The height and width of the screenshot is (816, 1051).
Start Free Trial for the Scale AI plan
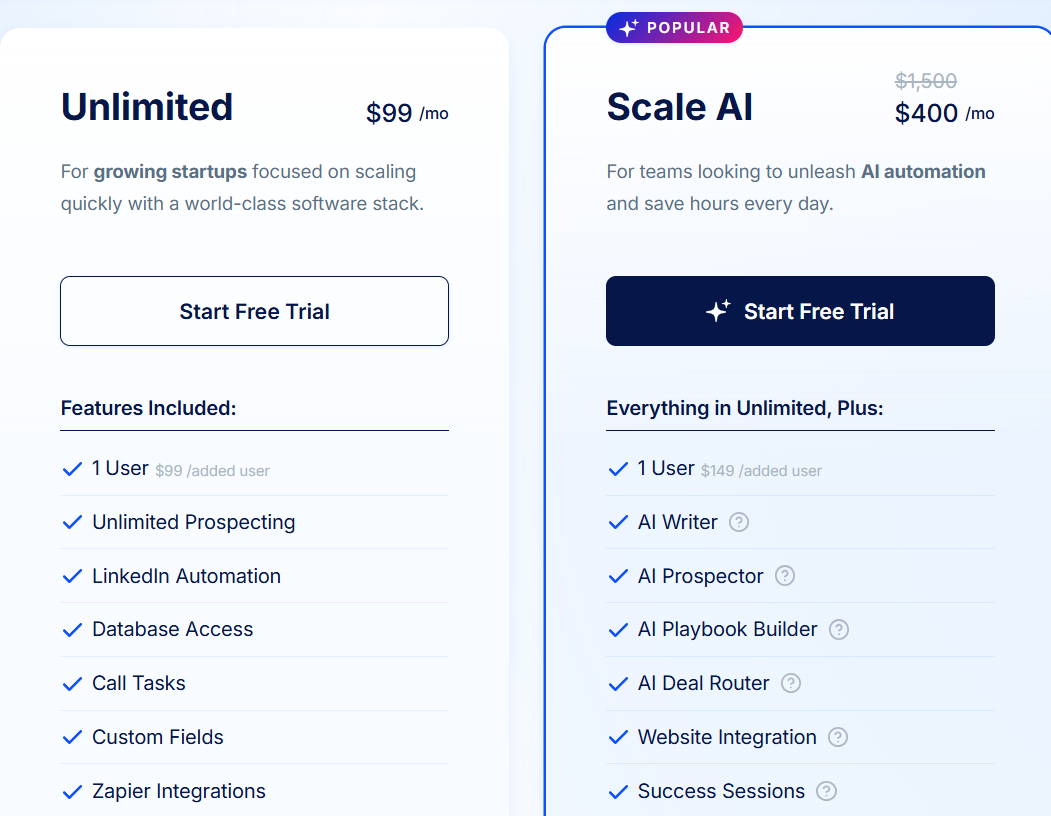[x=800, y=311]
